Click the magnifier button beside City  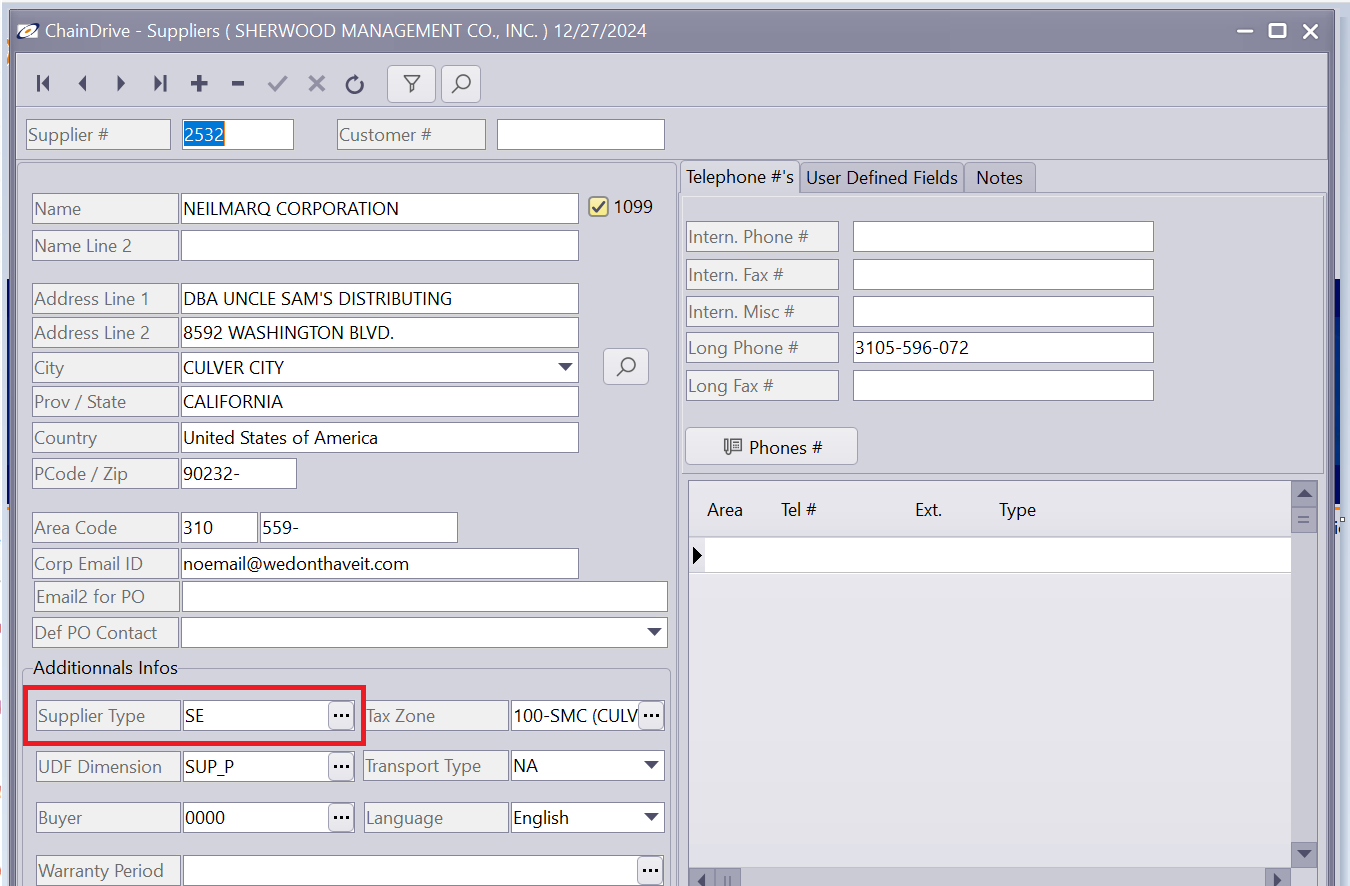pos(626,367)
